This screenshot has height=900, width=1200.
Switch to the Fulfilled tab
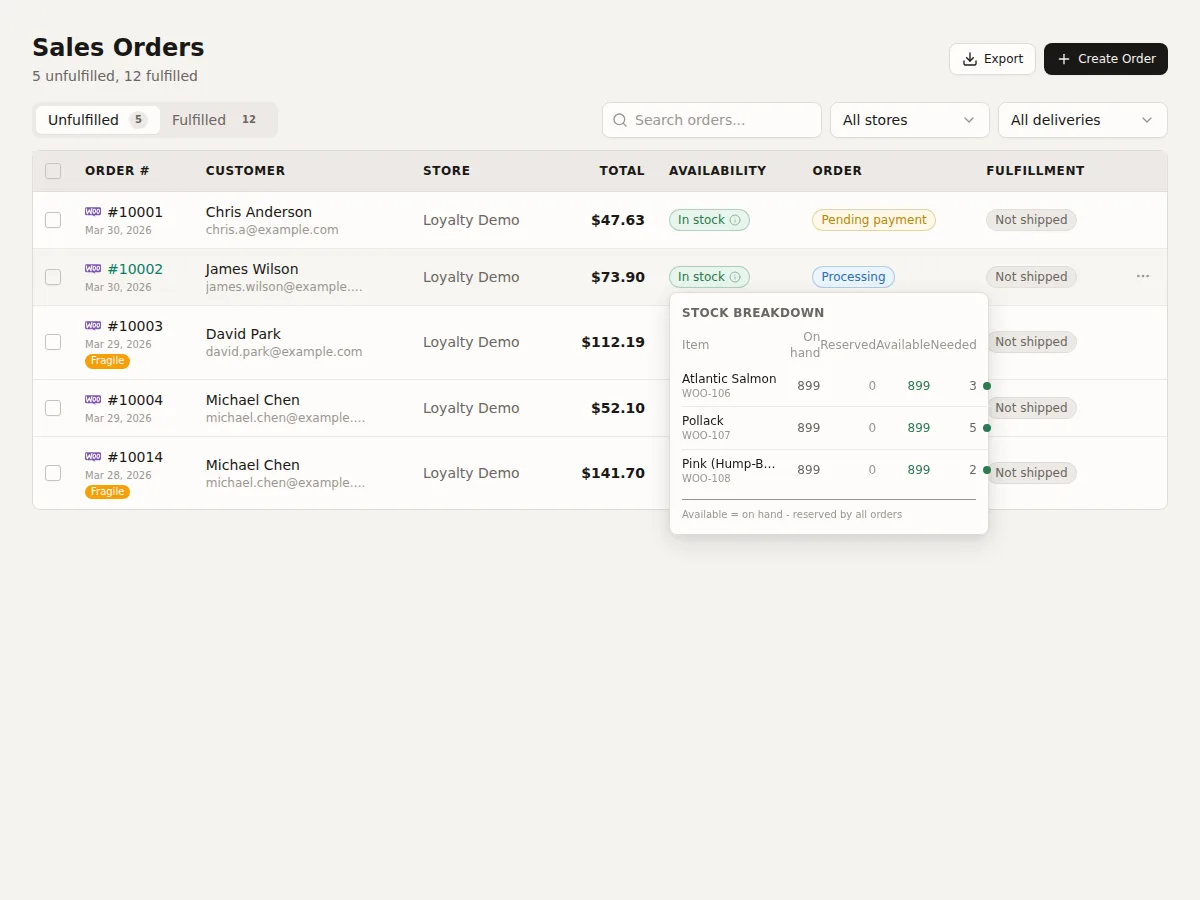point(216,120)
